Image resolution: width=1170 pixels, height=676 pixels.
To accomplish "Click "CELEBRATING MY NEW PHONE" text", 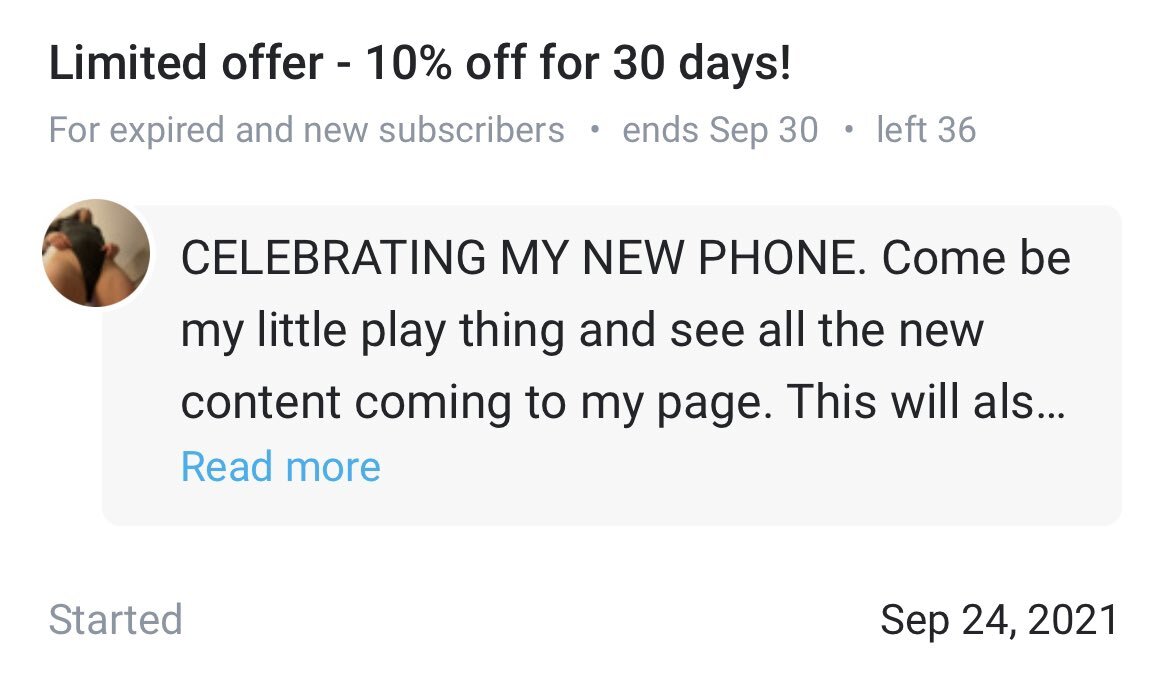I will click(x=518, y=258).
